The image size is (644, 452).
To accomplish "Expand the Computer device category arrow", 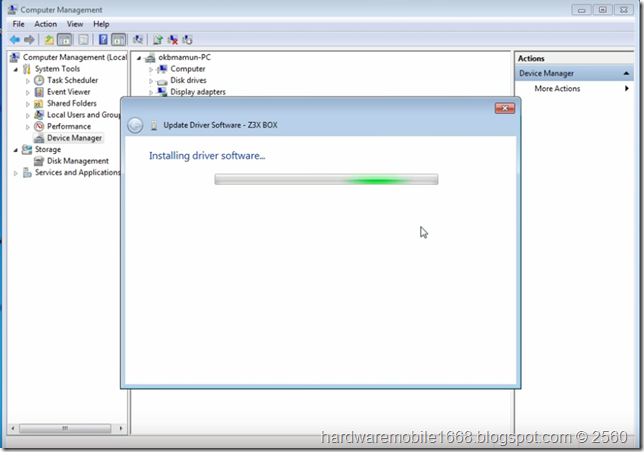I will 151,69.
